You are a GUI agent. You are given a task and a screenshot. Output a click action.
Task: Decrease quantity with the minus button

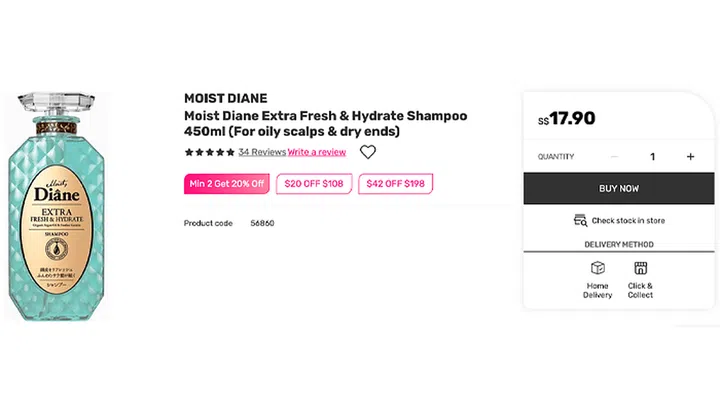click(x=614, y=157)
